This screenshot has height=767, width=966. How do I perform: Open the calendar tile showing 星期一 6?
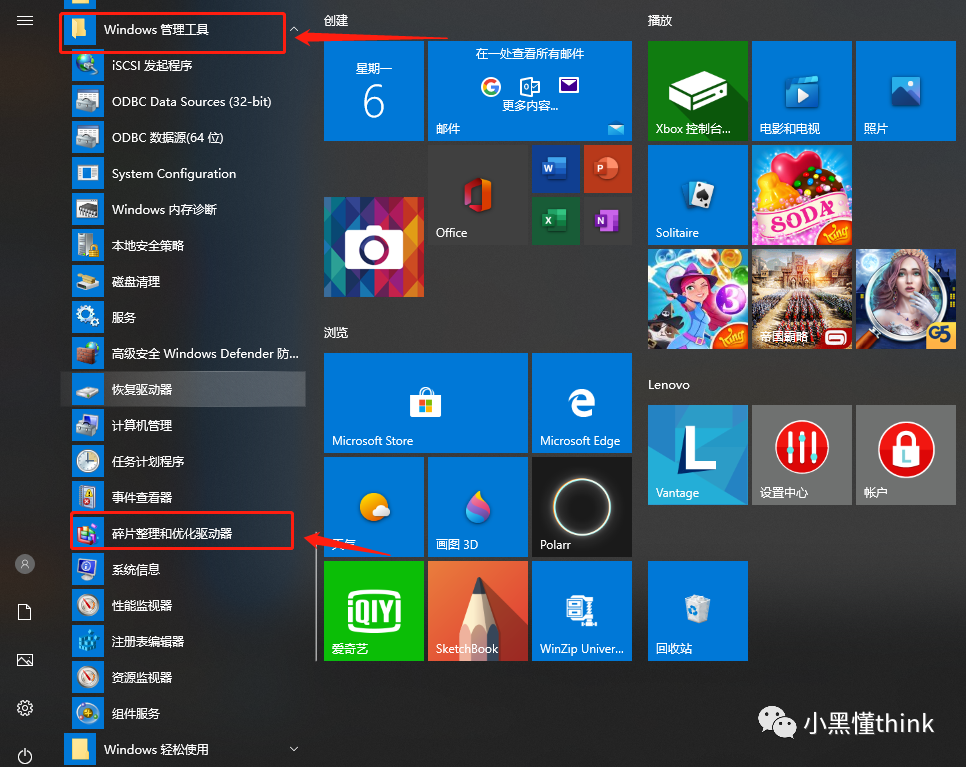tap(374, 91)
